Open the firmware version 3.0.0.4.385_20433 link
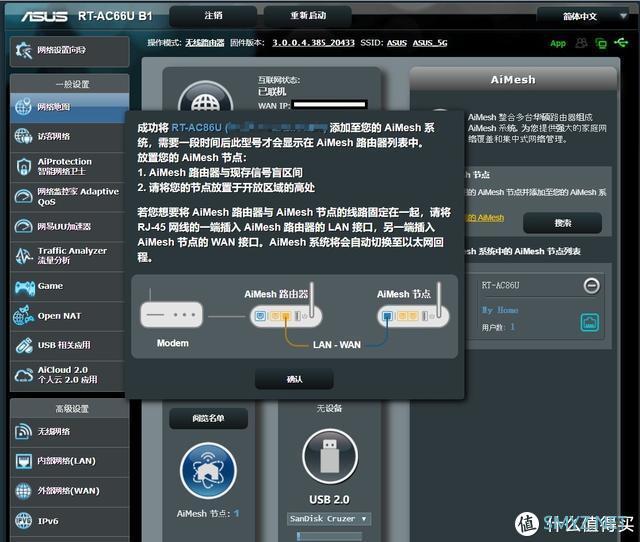Screen dimensions: 640x542 [x=313, y=43]
